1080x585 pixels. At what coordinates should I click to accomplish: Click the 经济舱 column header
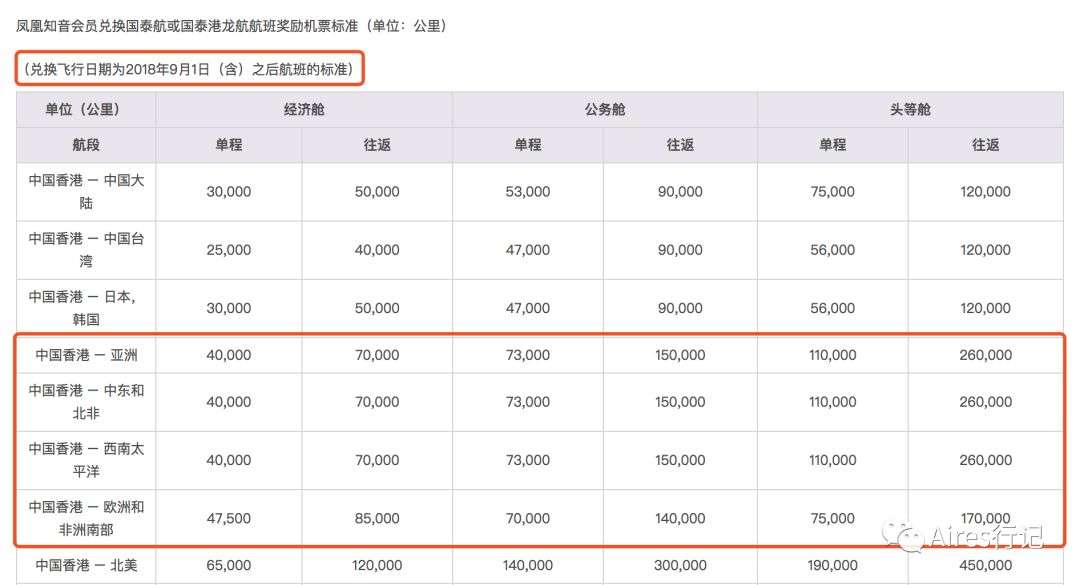click(x=304, y=110)
